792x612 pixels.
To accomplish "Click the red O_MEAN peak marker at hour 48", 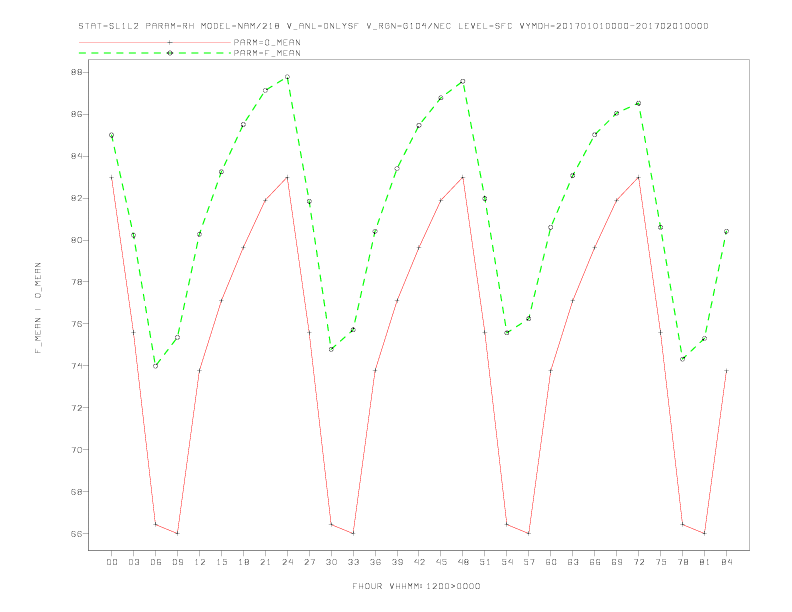I will (463, 177).
